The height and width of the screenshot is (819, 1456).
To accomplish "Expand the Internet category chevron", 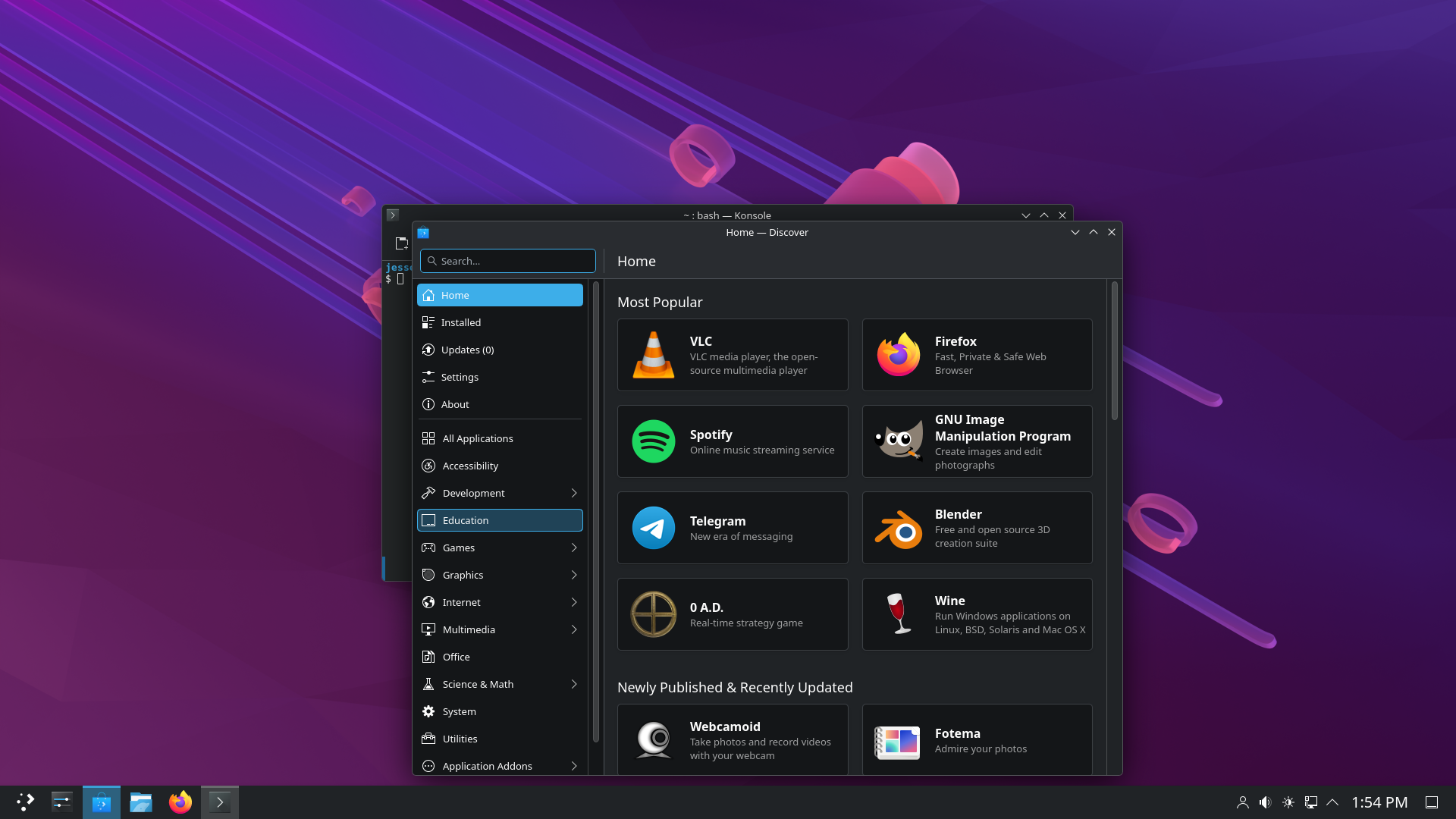I will click(574, 602).
